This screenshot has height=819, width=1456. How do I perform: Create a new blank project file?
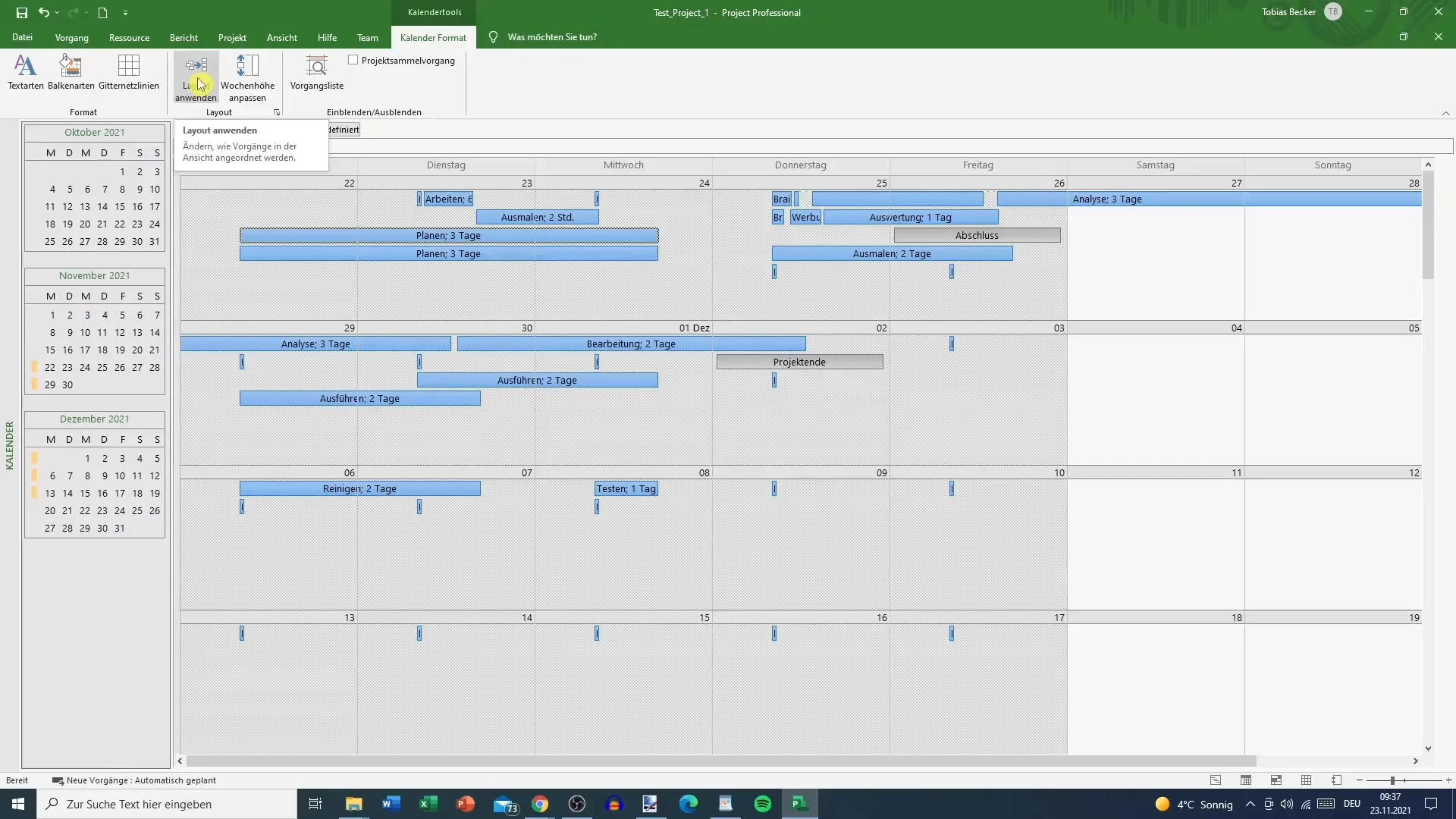point(102,12)
